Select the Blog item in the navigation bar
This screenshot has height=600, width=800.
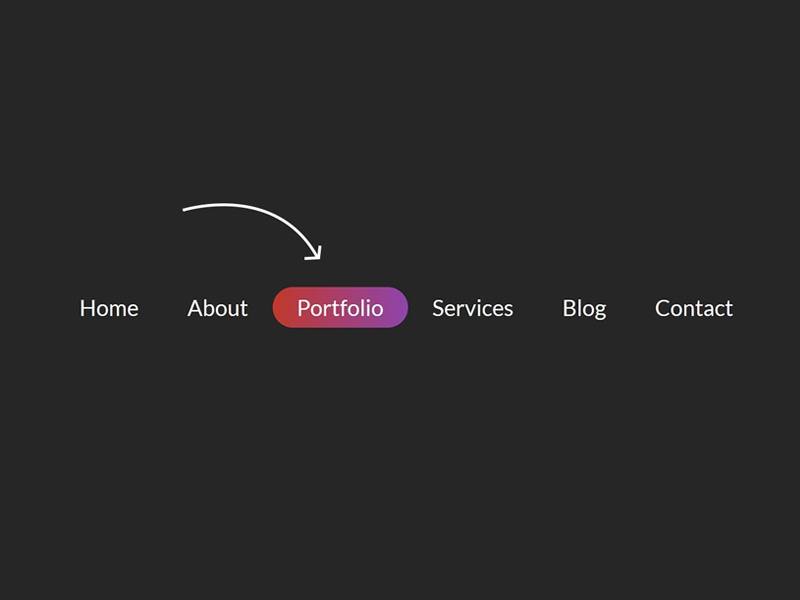[x=584, y=308]
